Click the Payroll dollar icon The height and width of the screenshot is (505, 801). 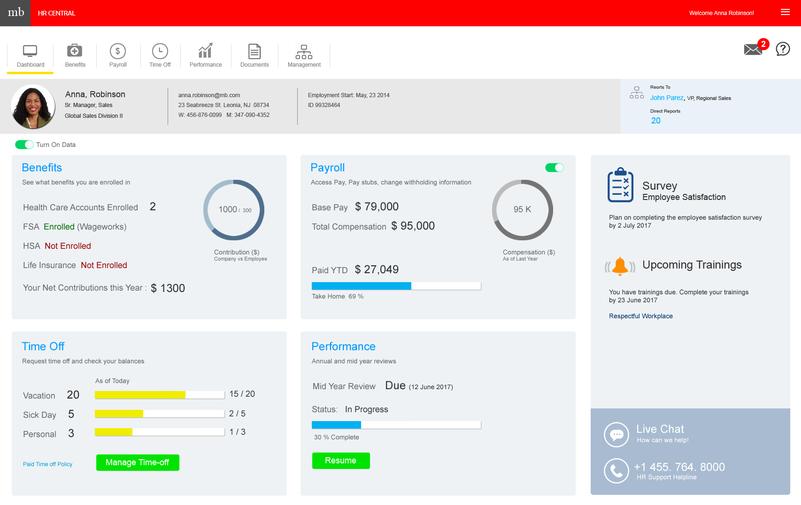[x=118, y=51]
